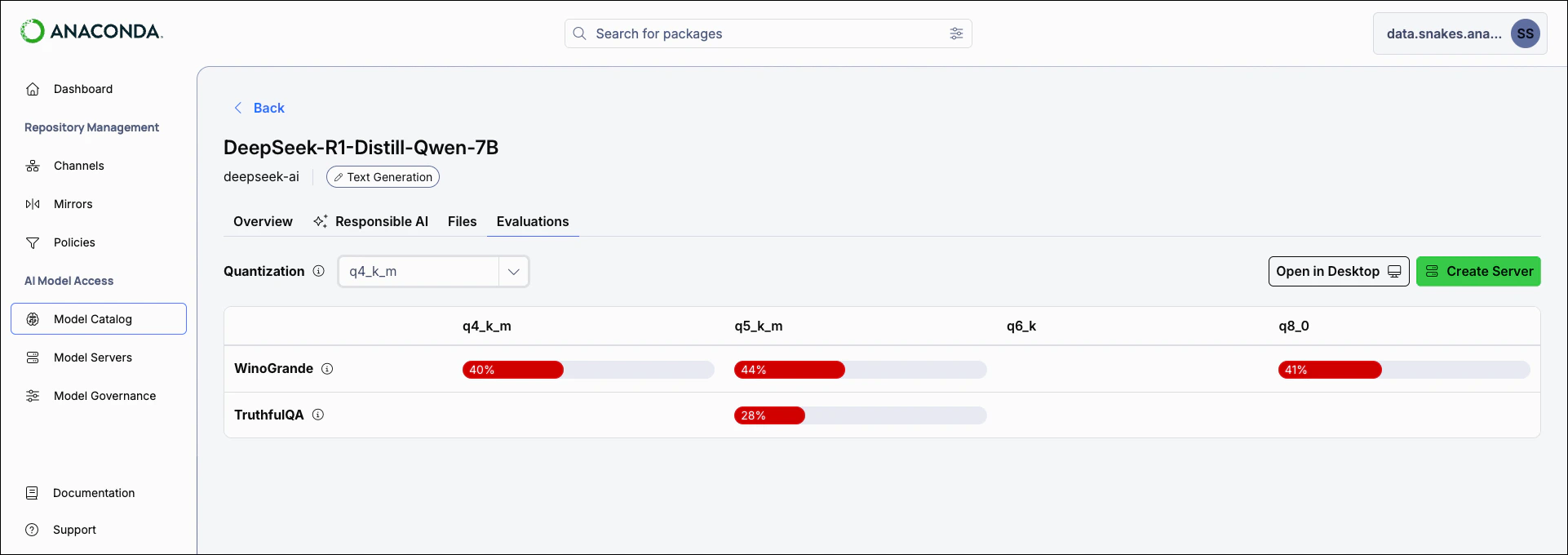The height and width of the screenshot is (555, 1568).
Task: Click the Documentation icon
Action: tap(32, 493)
